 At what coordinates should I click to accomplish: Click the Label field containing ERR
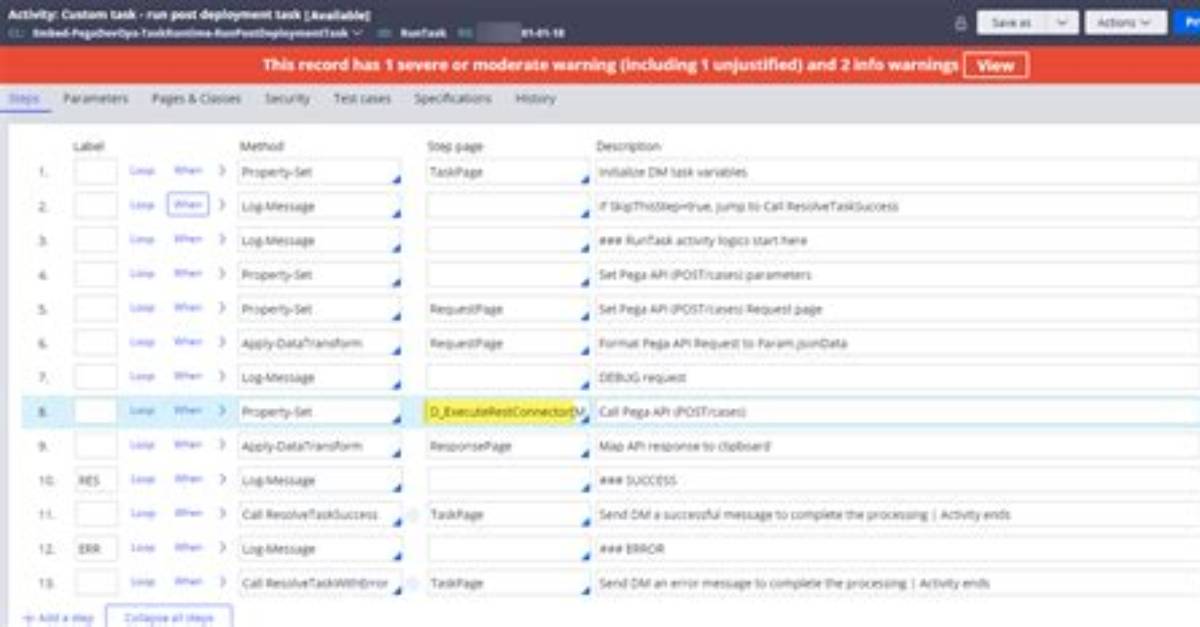95,549
